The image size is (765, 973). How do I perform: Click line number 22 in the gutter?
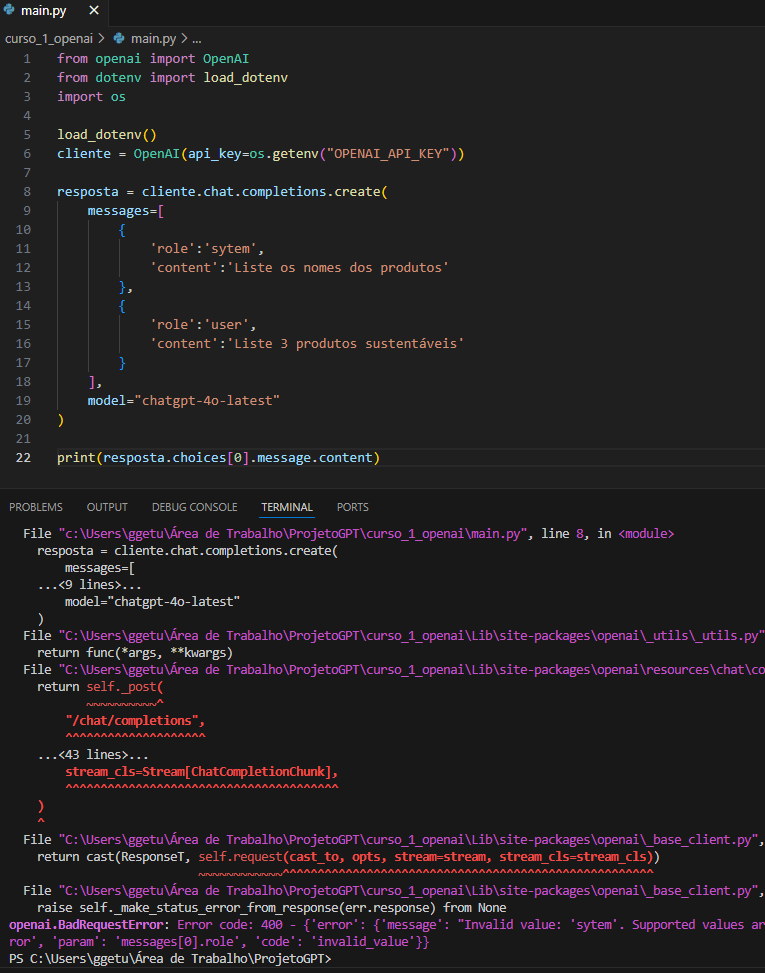(x=23, y=458)
